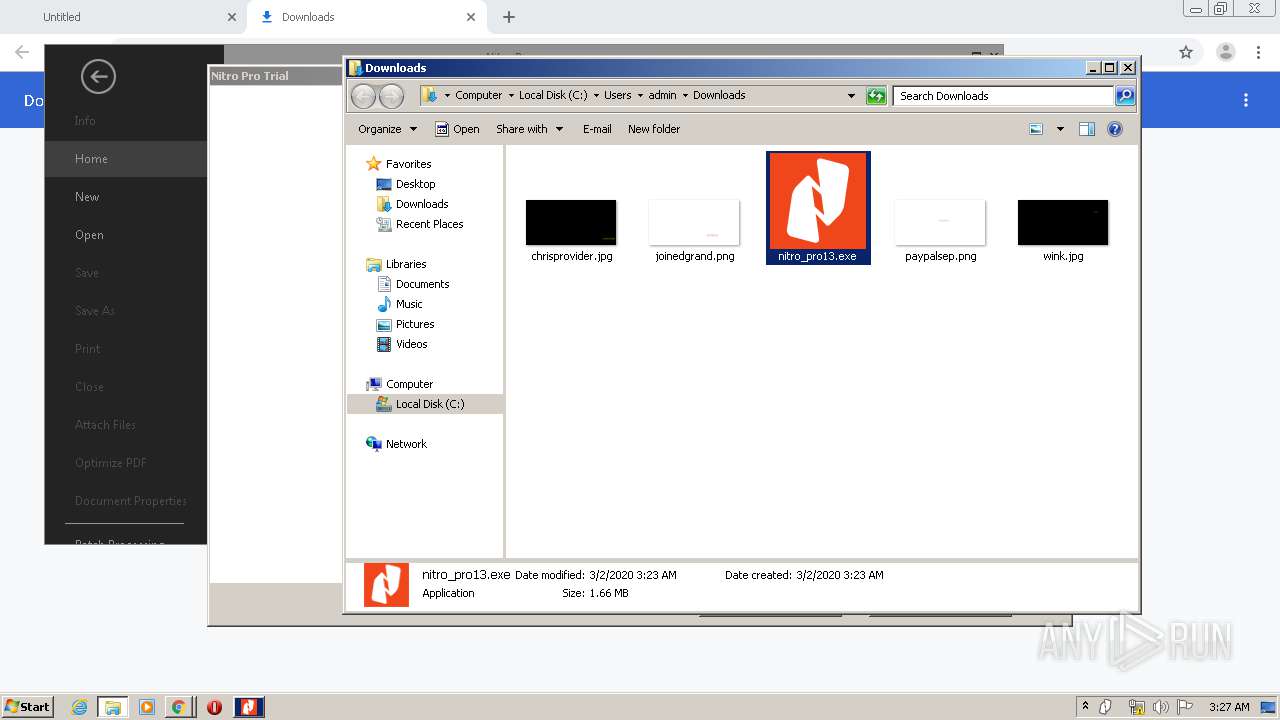Open a new Chrome tab
The image size is (1280, 720).
coord(509,17)
